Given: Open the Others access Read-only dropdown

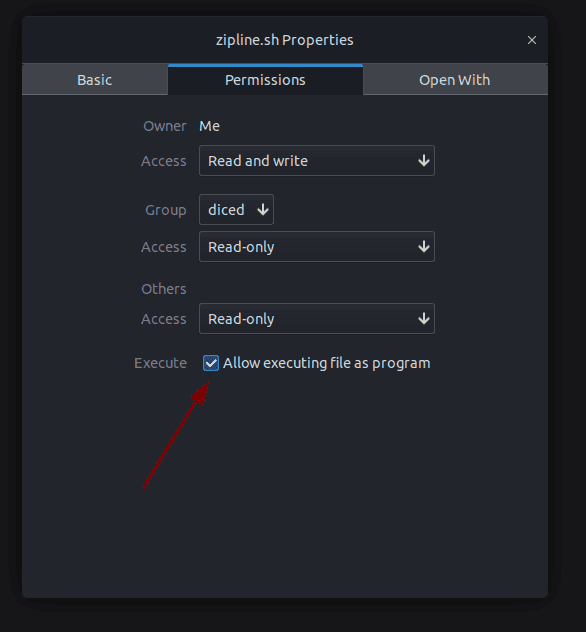Looking at the screenshot, I should point(317,319).
